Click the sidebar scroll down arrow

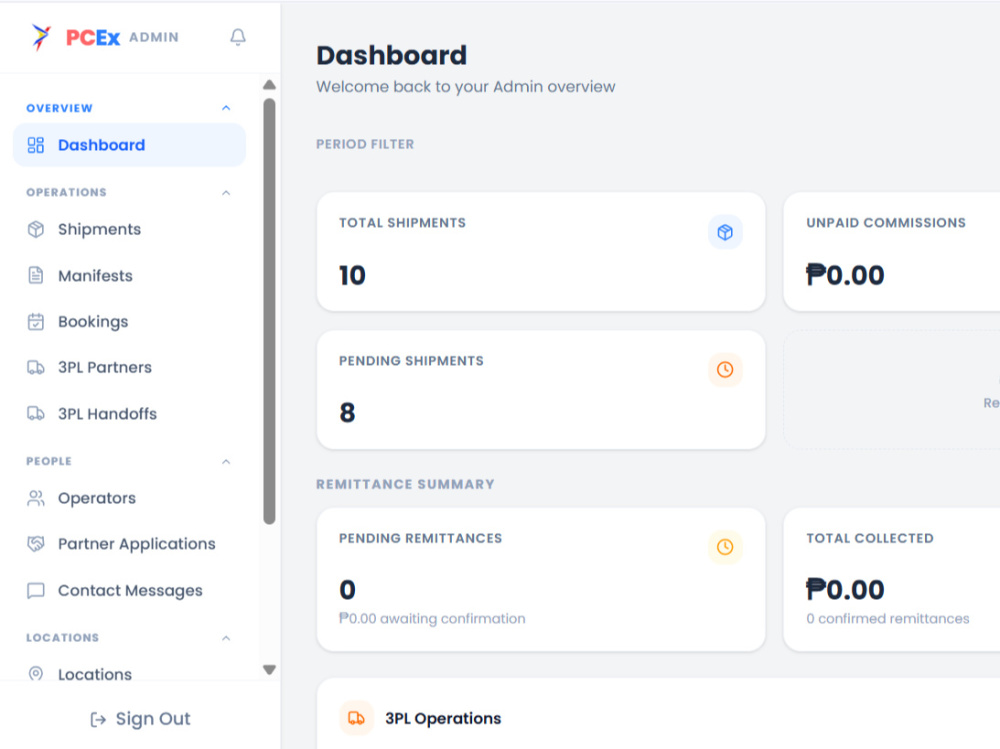(x=269, y=669)
